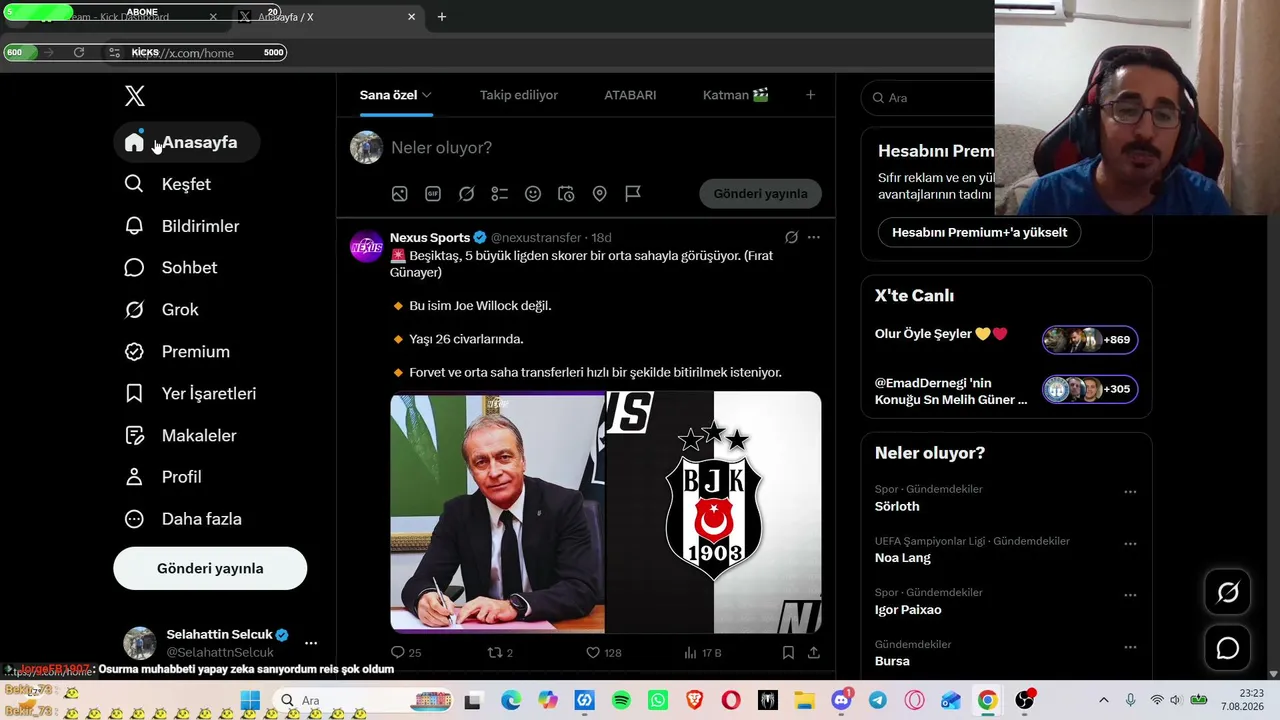The image size is (1280, 720).
Task: Close the Anasayfa / X browser tab
Action: tap(411, 17)
